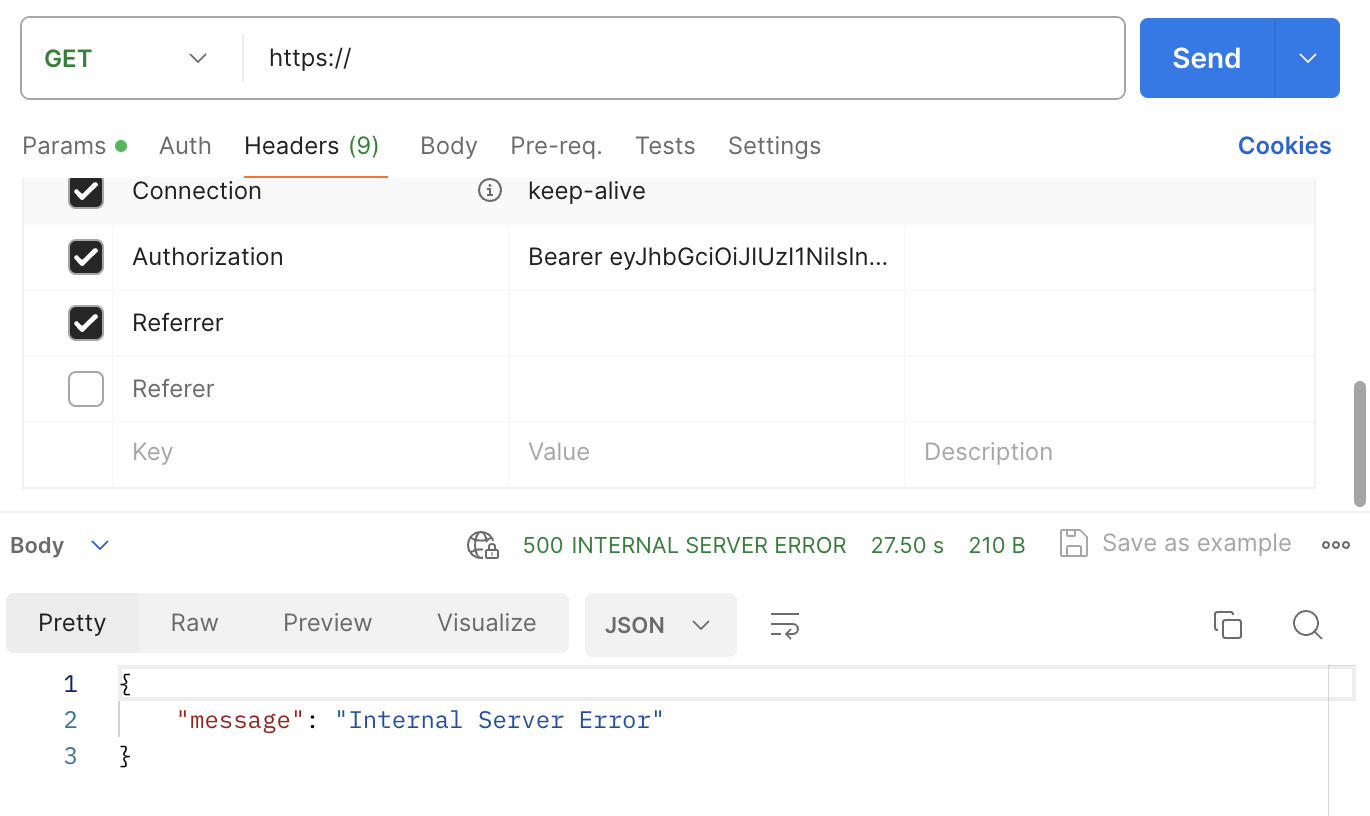This screenshot has width=1370, height=816.
Task: Open the Cookies manager
Action: 1284,146
